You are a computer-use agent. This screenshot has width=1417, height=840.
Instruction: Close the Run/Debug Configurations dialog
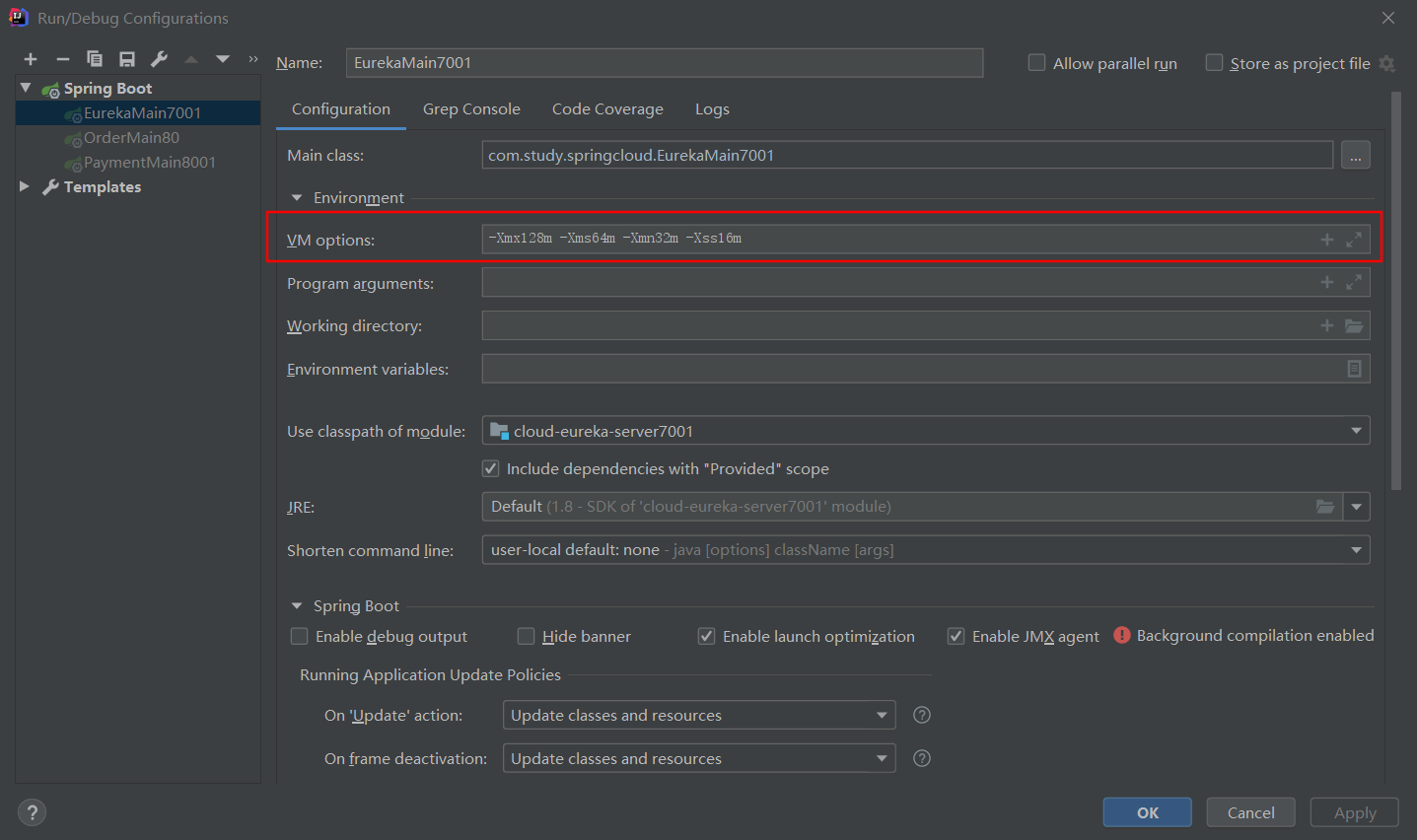pyautogui.click(x=1388, y=18)
